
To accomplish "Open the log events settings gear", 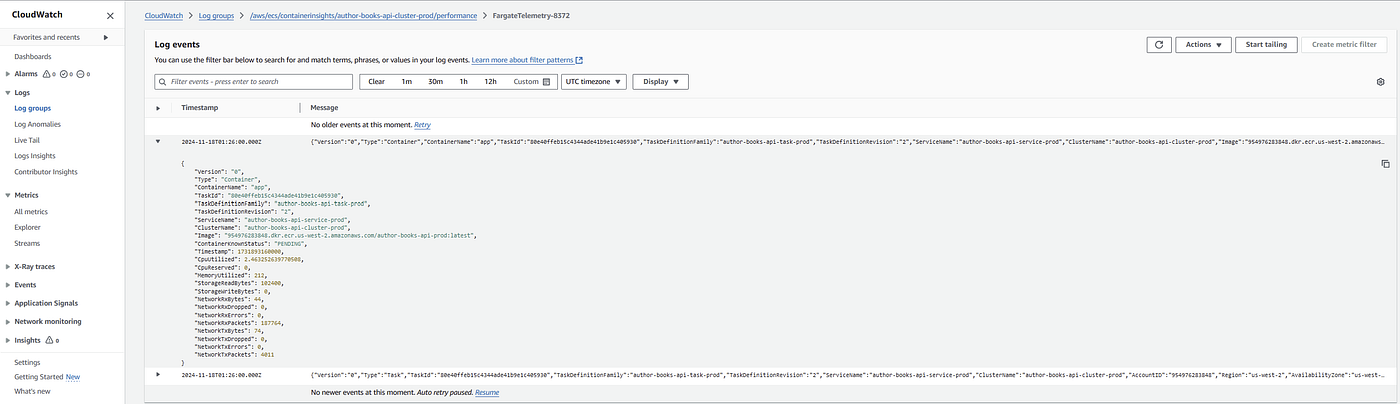I will (1380, 82).
